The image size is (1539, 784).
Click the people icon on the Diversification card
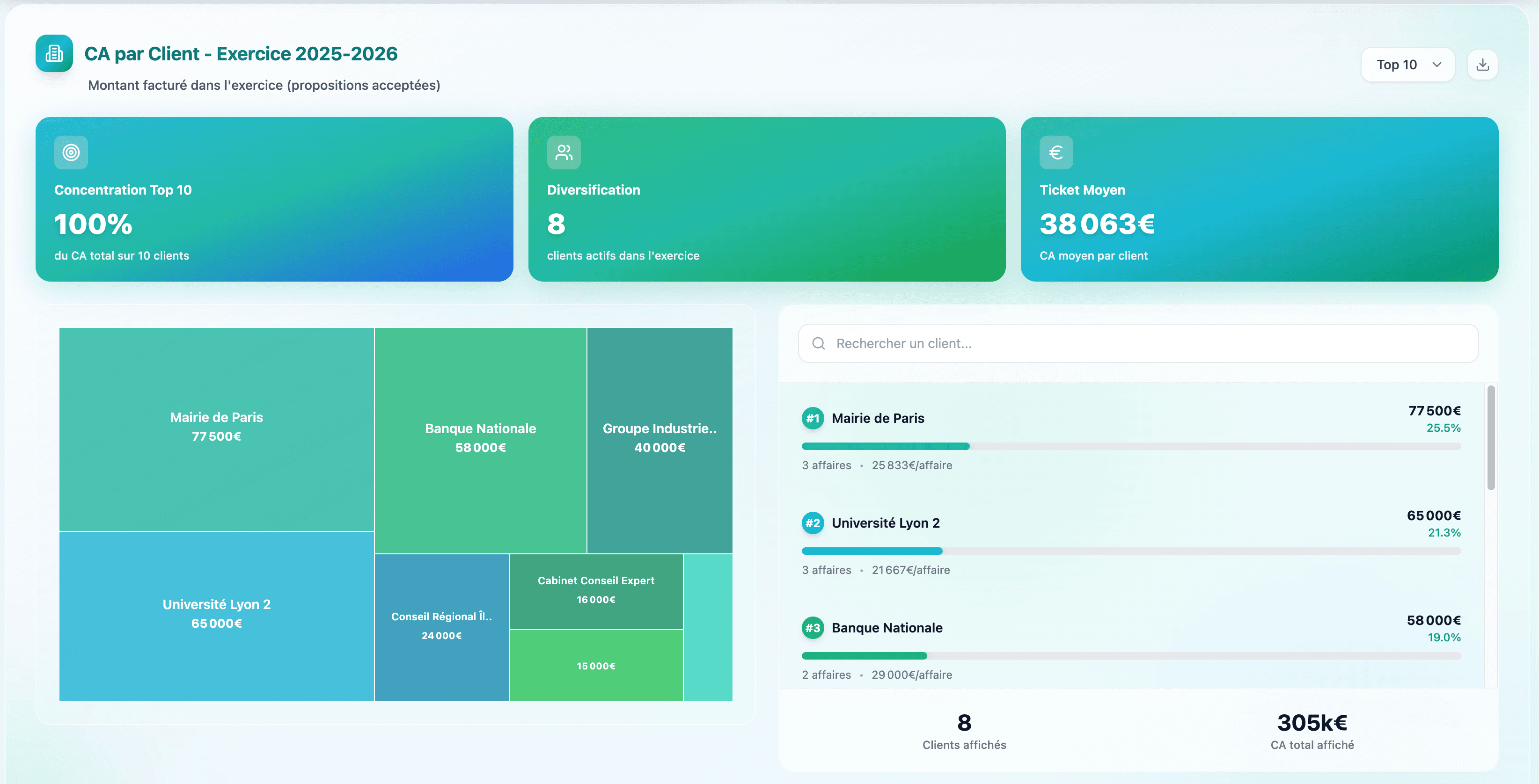pyautogui.click(x=563, y=152)
